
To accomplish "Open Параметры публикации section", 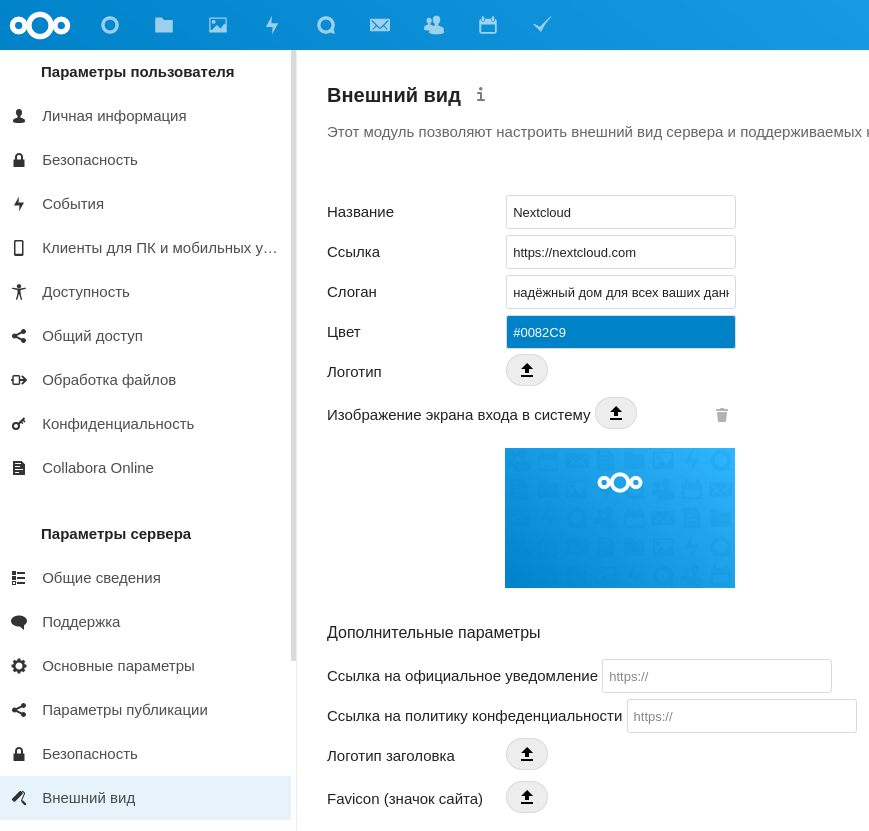I will [145, 710].
